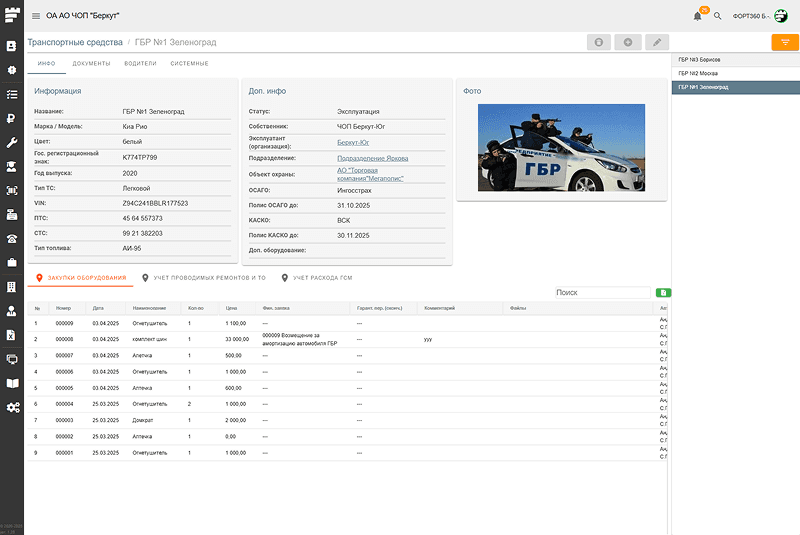Open the hamburger menu next to company name
Viewport: 800px width, 535px height.
(x=36, y=16)
